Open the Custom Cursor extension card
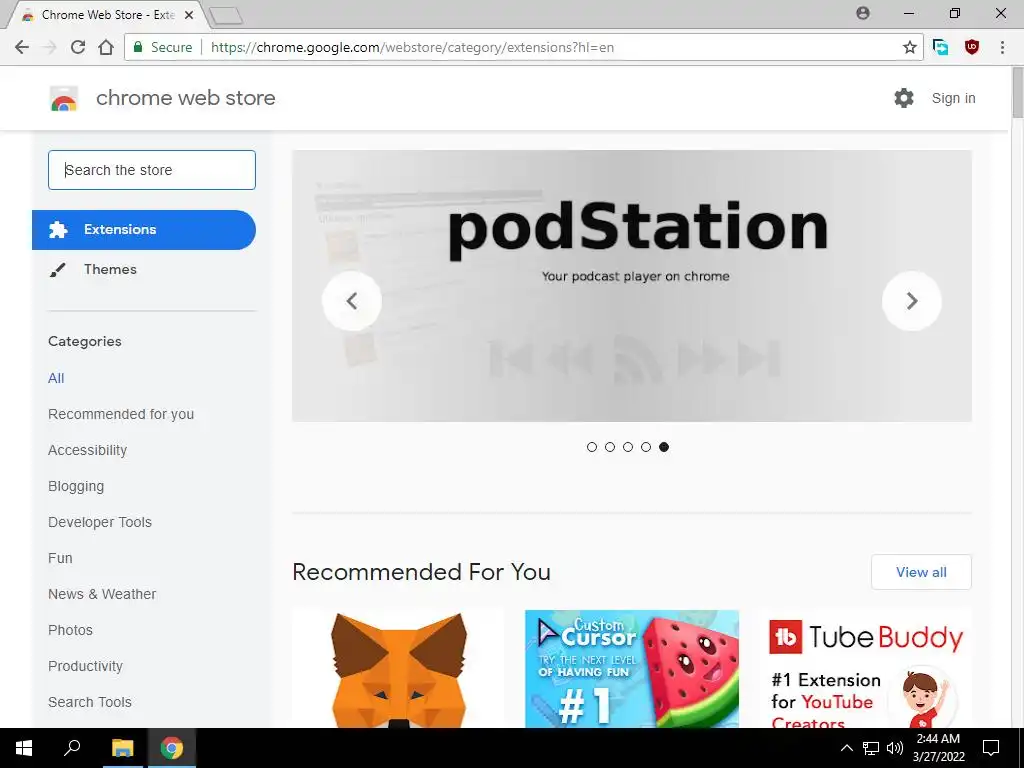This screenshot has height=768, width=1024. 632,669
